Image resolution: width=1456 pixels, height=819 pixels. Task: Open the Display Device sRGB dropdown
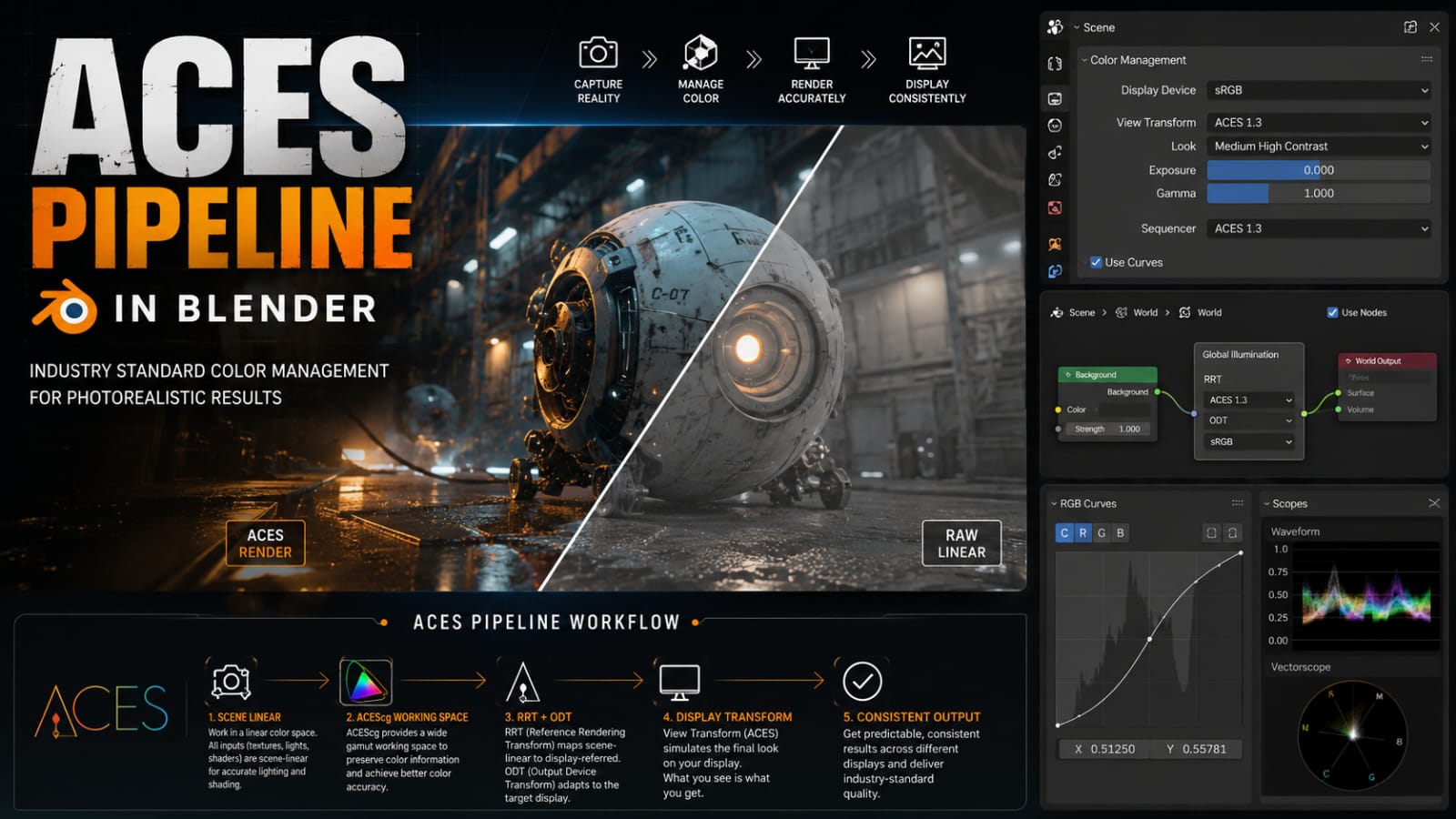point(1319,90)
